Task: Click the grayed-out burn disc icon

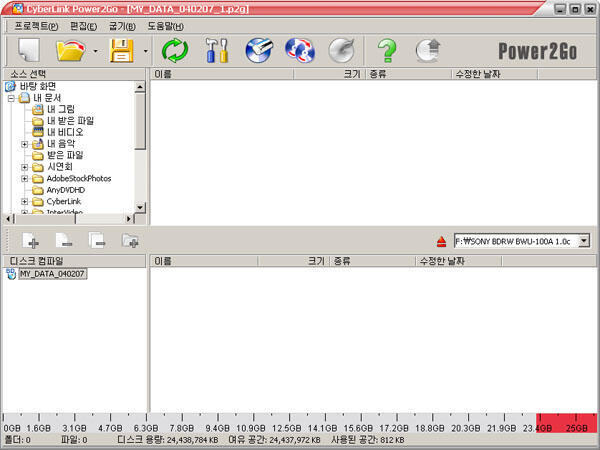Action: (x=342, y=51)
